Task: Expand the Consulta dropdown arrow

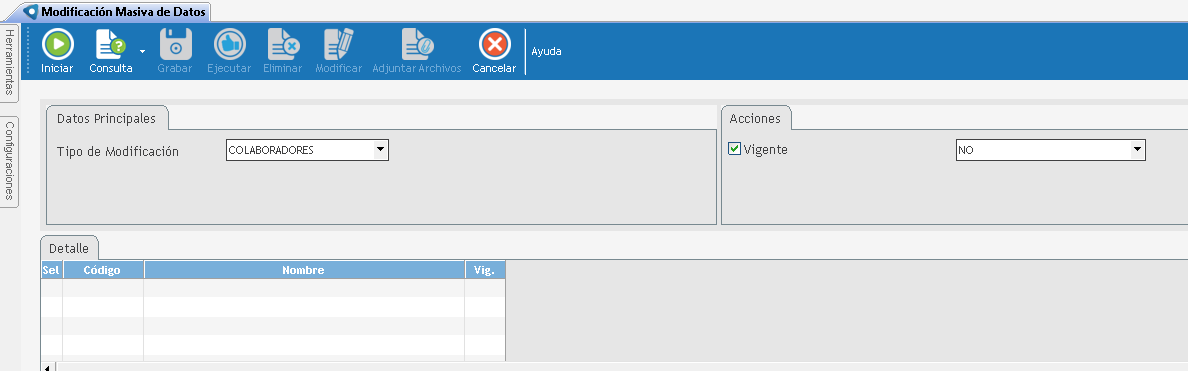Action: [142, 51]
